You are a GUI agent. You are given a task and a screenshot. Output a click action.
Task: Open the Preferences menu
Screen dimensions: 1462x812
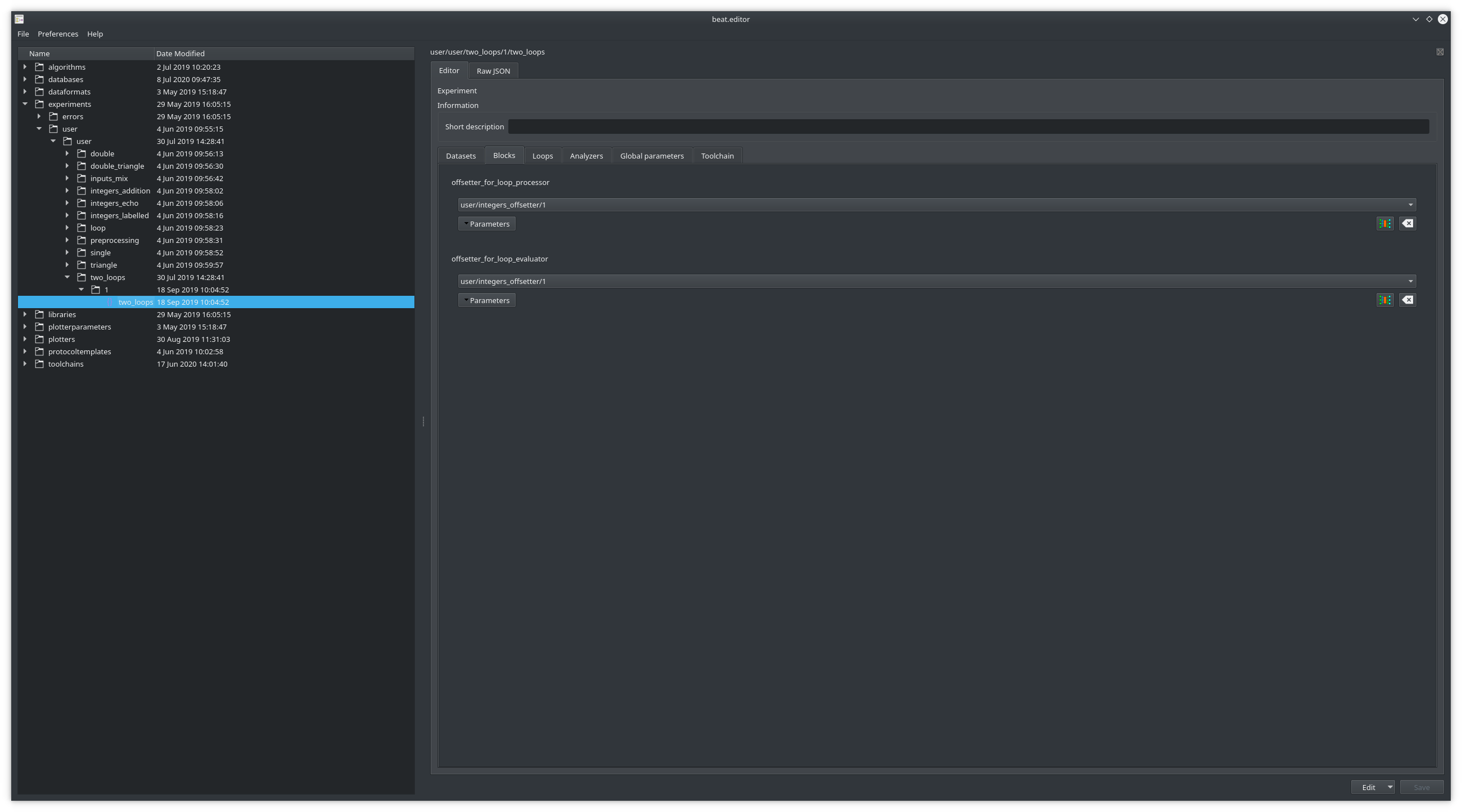pos(58,34)
